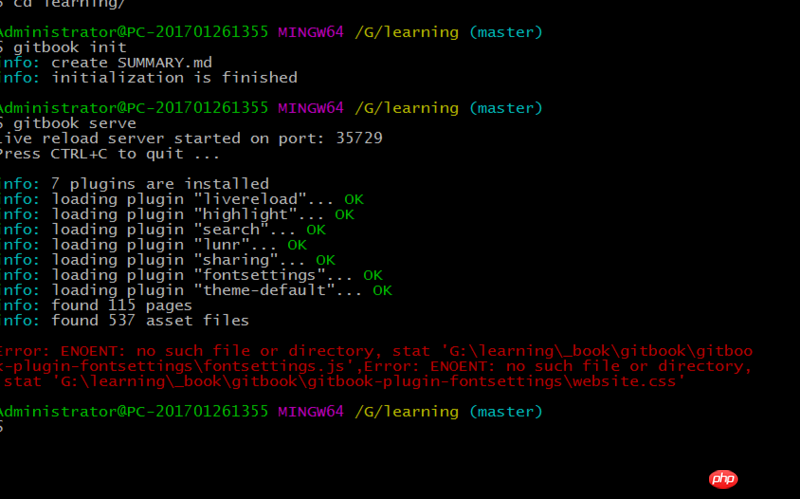Click the loading plugin "fontsettings" line
800x499 pixels.
click(x=191, y=275)
